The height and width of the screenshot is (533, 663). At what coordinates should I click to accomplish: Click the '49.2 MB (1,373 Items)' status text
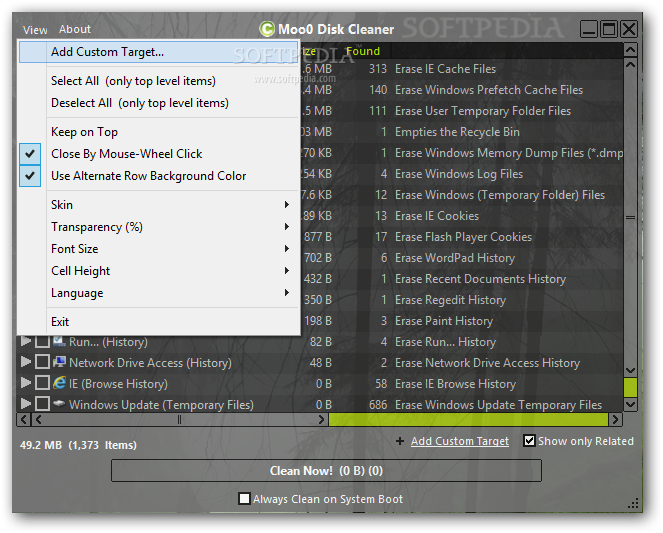pyautogui.click(x=78, y=445)
